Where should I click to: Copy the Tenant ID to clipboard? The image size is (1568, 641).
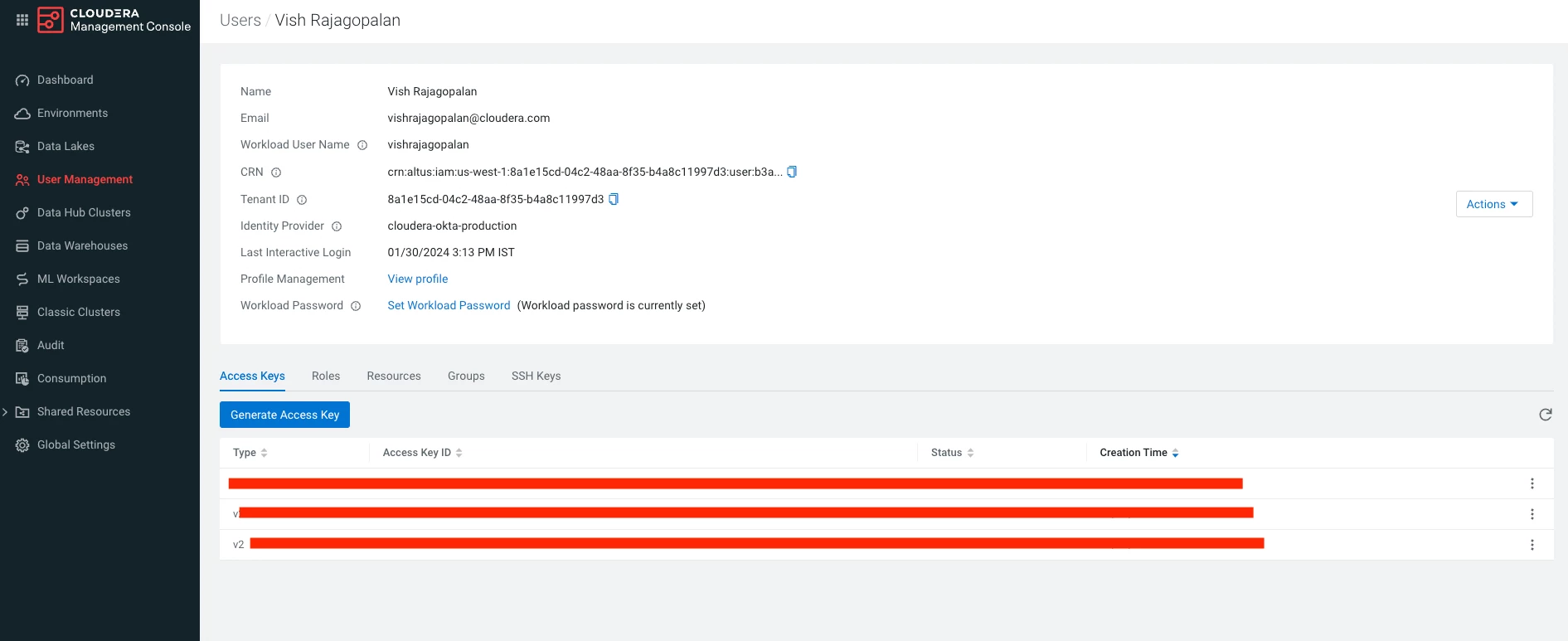[614, 199]
